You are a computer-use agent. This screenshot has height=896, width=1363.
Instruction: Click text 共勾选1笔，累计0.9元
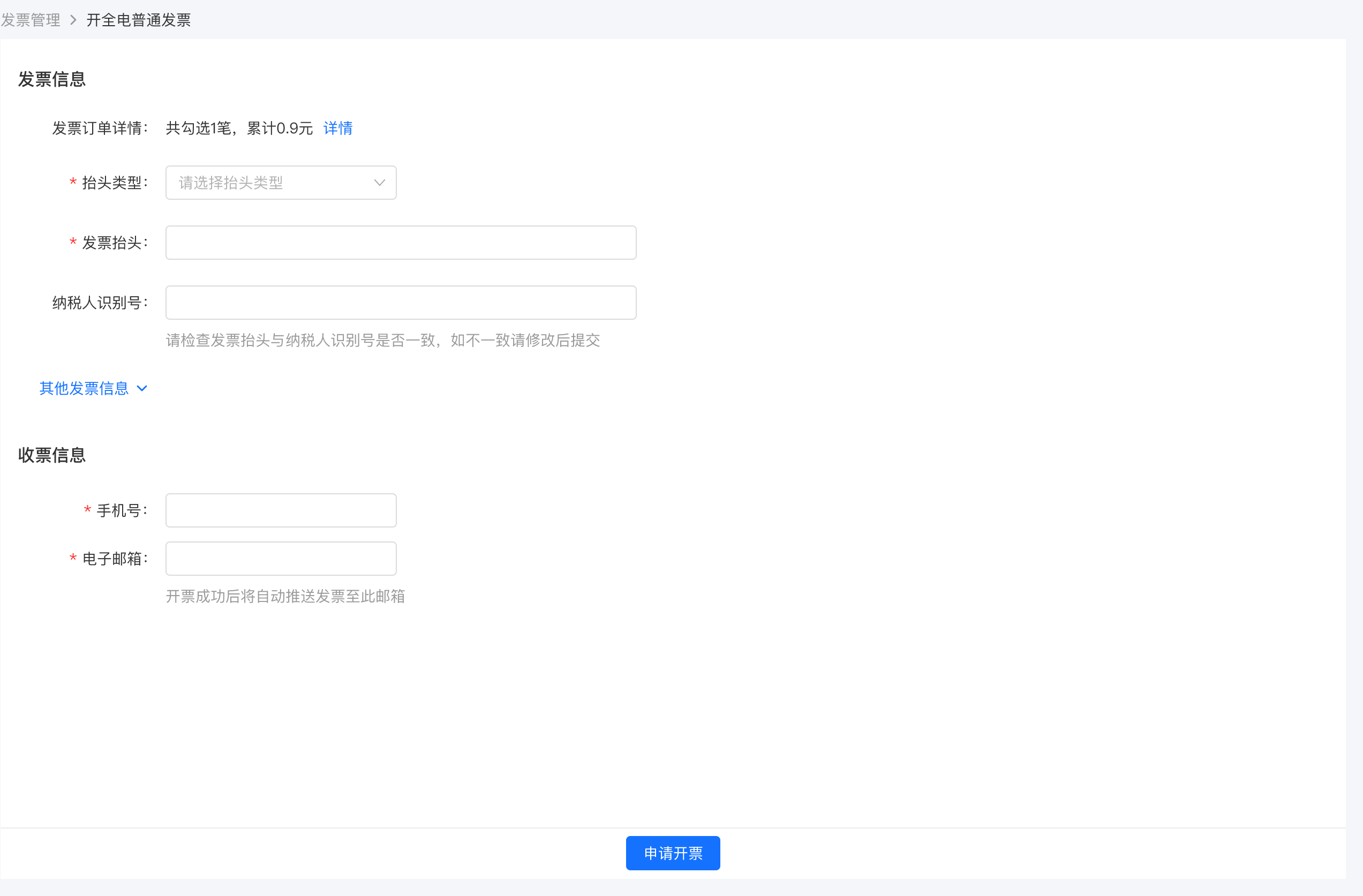click(239, 128)
